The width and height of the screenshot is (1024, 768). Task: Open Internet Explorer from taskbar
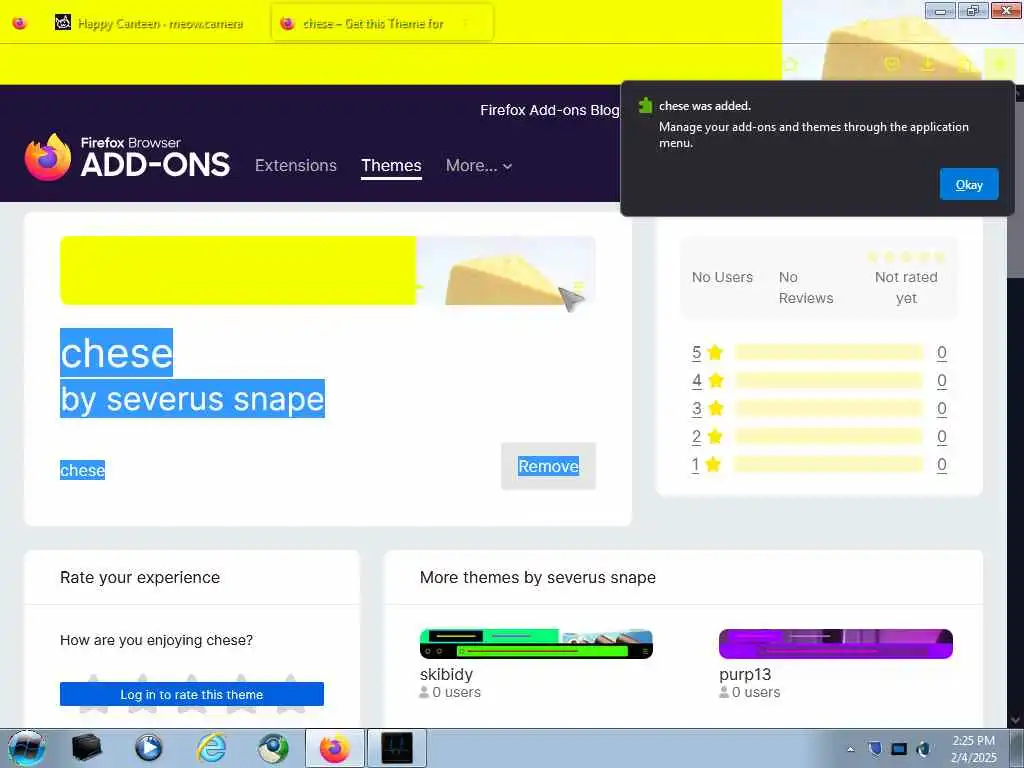pos(212,748)
